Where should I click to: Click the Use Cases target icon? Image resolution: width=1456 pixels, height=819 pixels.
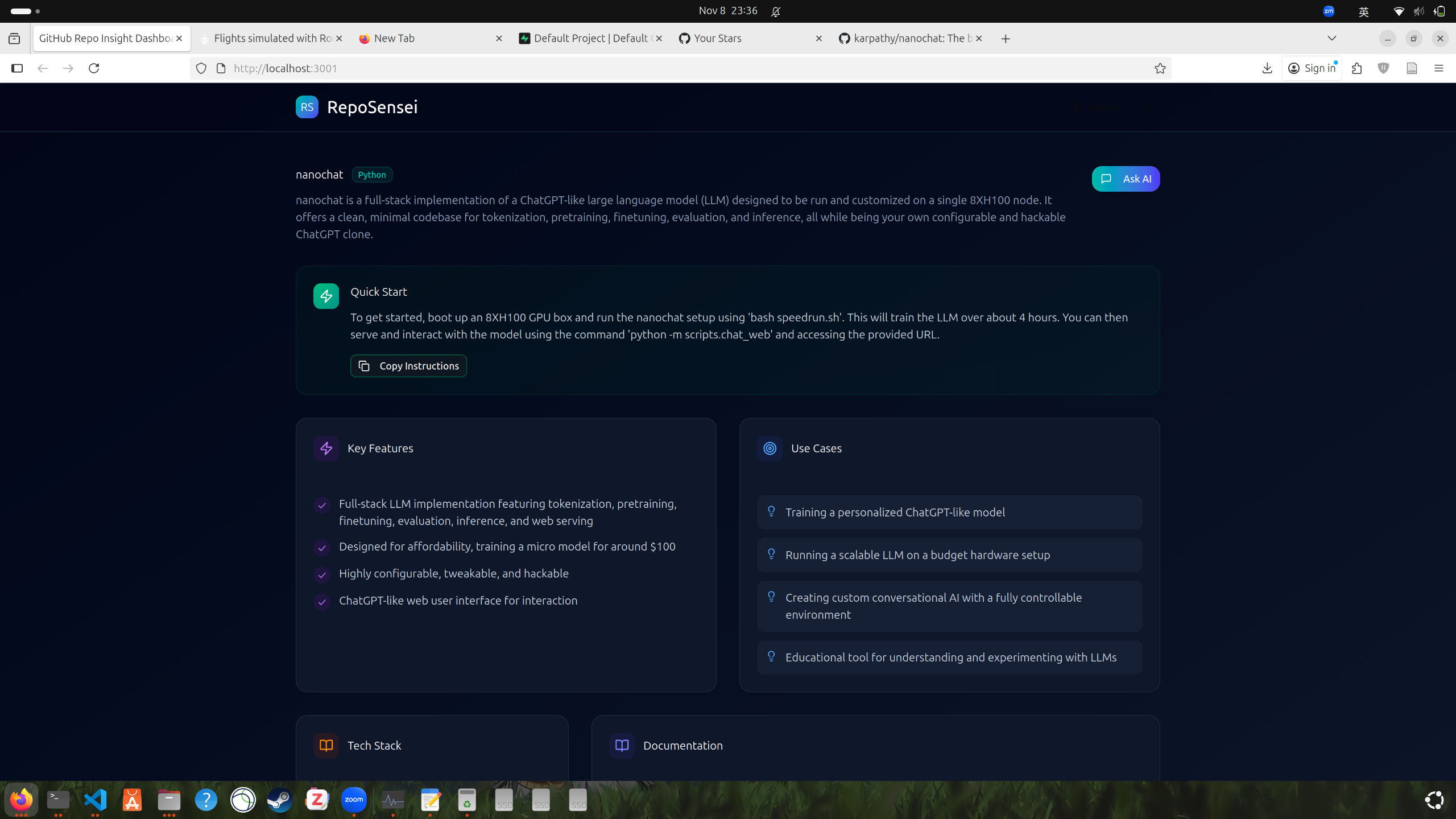click(x=770, y=449)
